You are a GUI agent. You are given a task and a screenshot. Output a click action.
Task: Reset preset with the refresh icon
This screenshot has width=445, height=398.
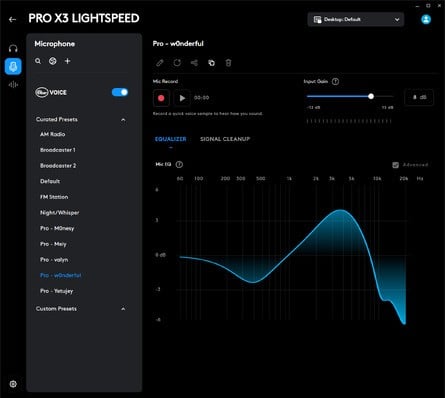[x=177, y=63]
